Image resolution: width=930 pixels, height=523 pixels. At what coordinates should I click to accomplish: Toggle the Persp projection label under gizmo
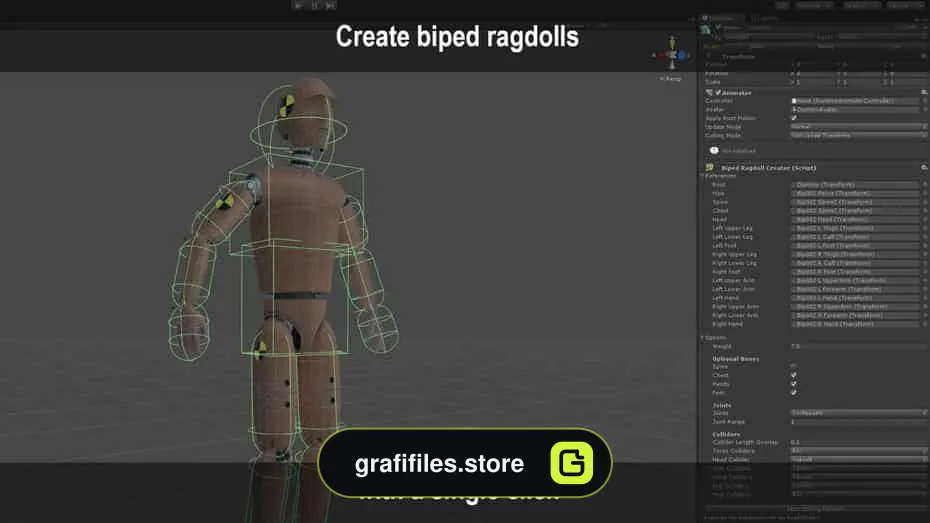pos(671,79)
